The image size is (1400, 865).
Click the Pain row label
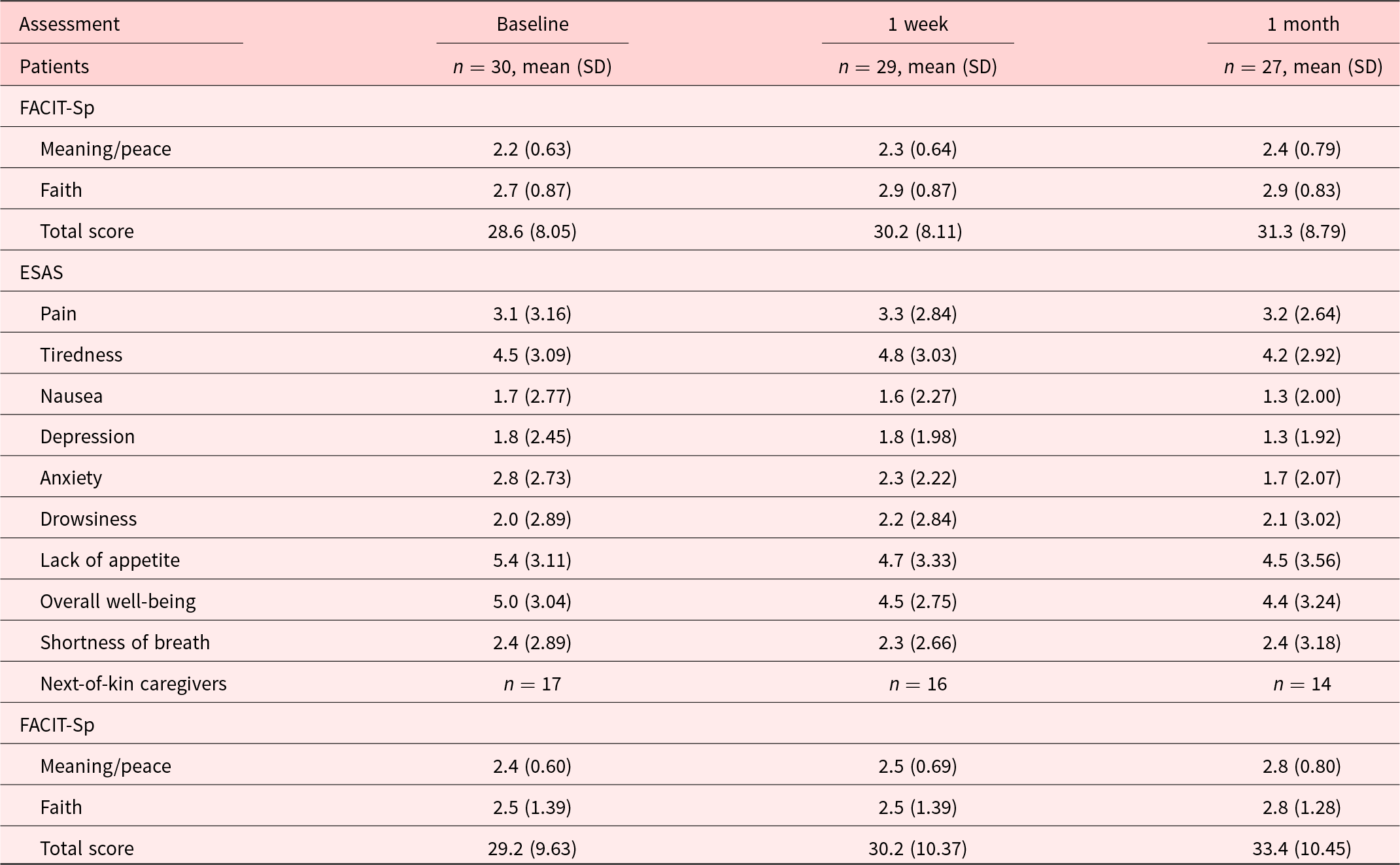(x=58, y=314)
